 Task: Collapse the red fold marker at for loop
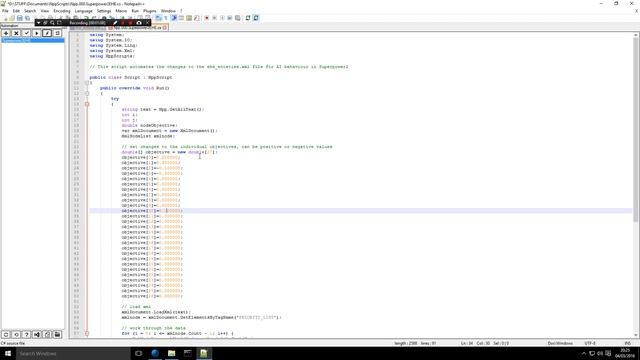pos(87,333)
